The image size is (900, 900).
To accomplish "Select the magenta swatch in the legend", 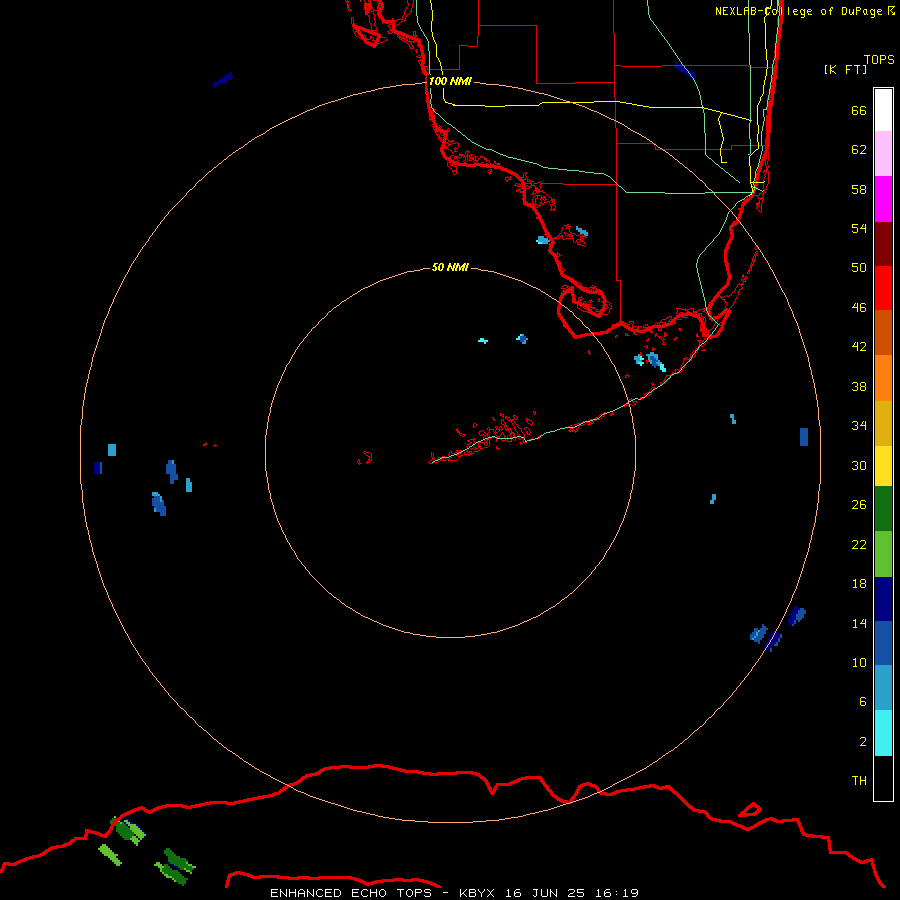I will click(883, 199).
